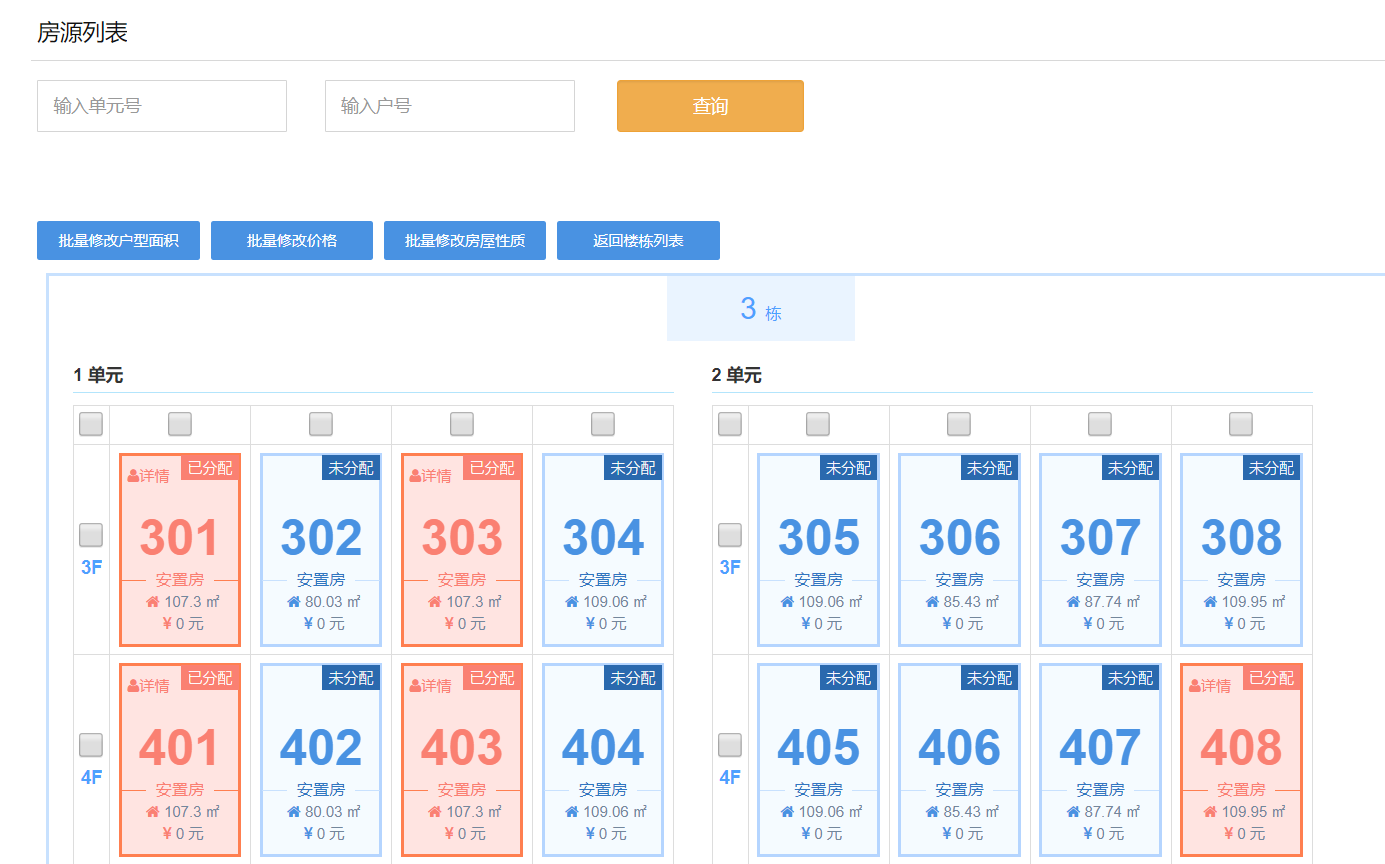Open details icon on room 408
Viewport: 1385px width, 864px height.
pos(1195,686)
